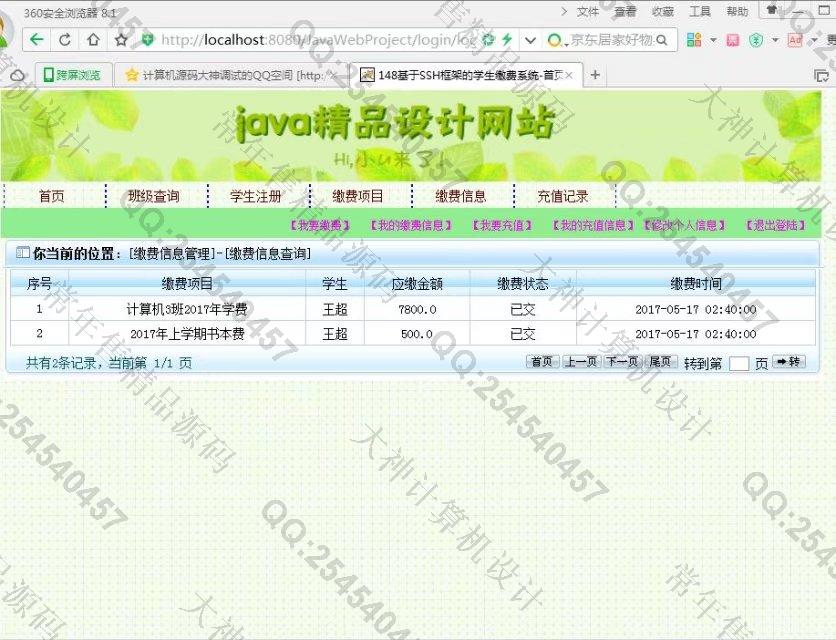Click the browser back arrow button
Image resolution: width=836 pixels, height=640 pixels.
coord(37,40)
